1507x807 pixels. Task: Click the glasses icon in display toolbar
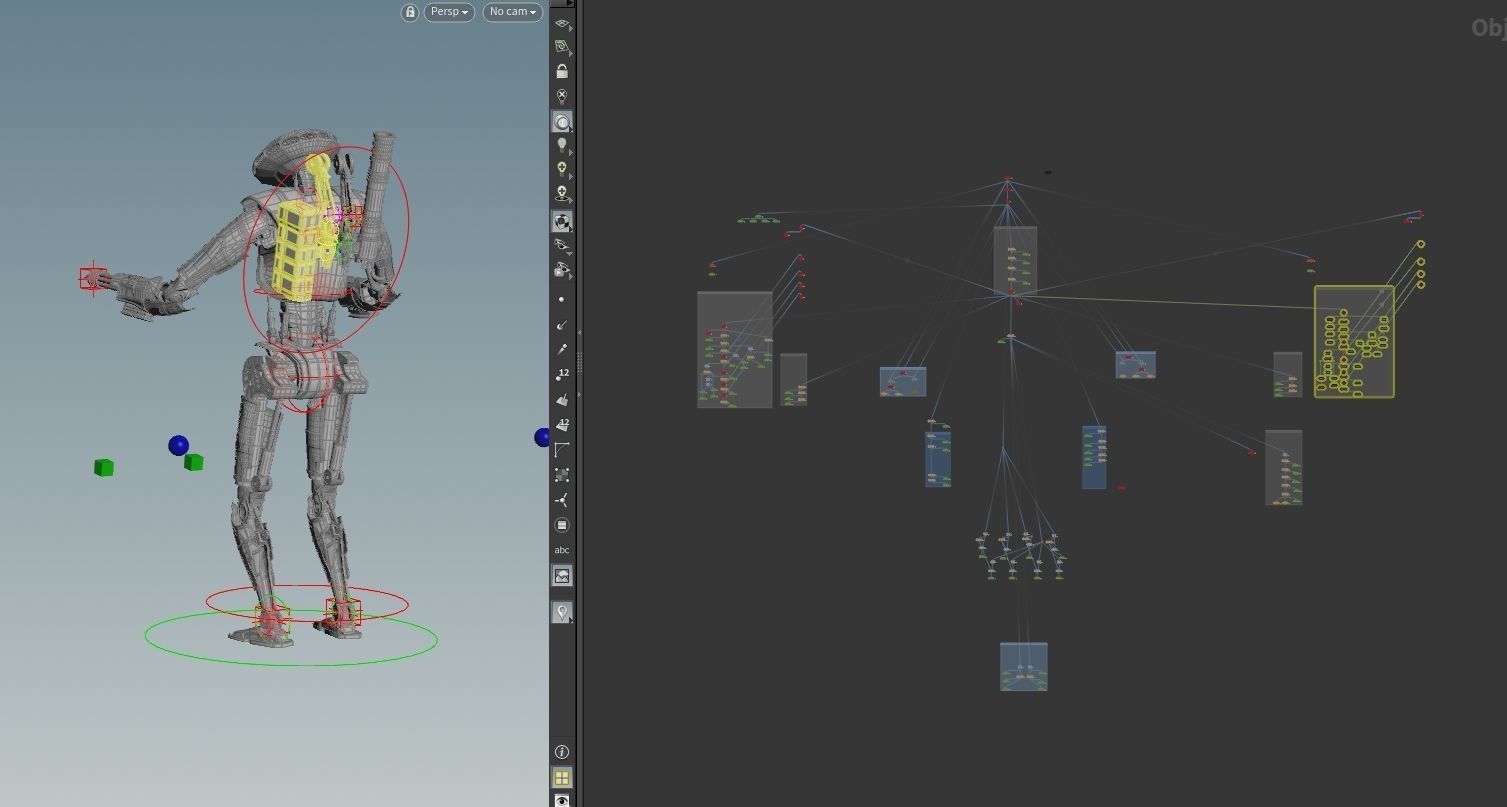tap(562, 246)
